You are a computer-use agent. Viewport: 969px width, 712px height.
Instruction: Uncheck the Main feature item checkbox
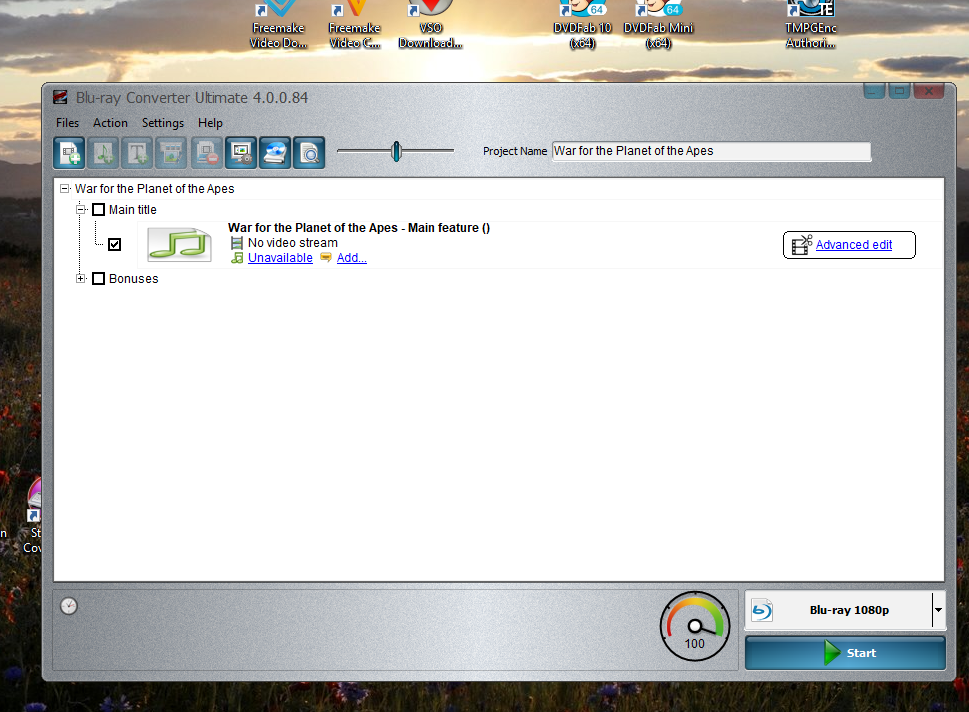114,244
